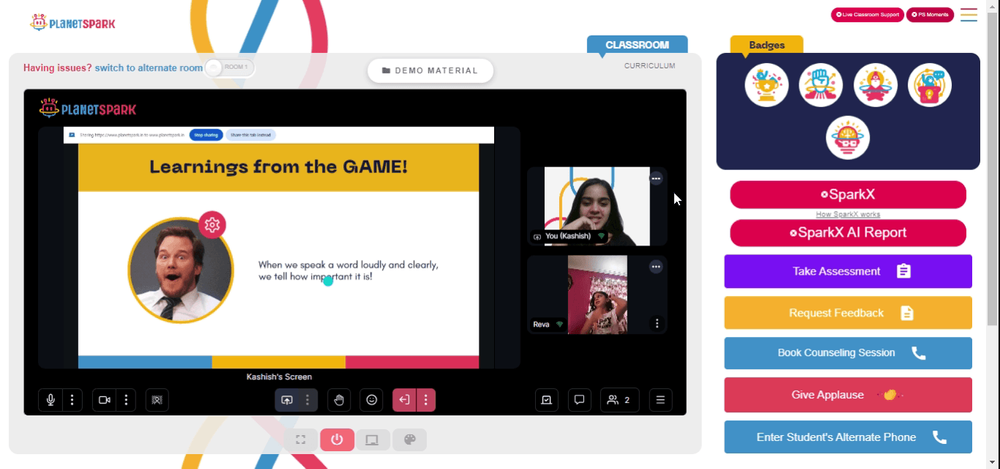Click fullscreen icon below the video

coord(301,440)
